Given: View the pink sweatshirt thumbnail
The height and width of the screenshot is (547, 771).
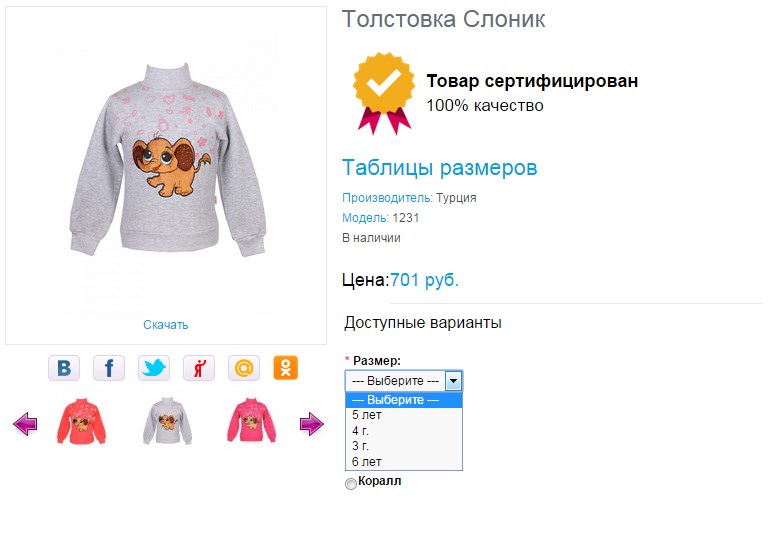Looking at the screenshot, I should [251, 422].
